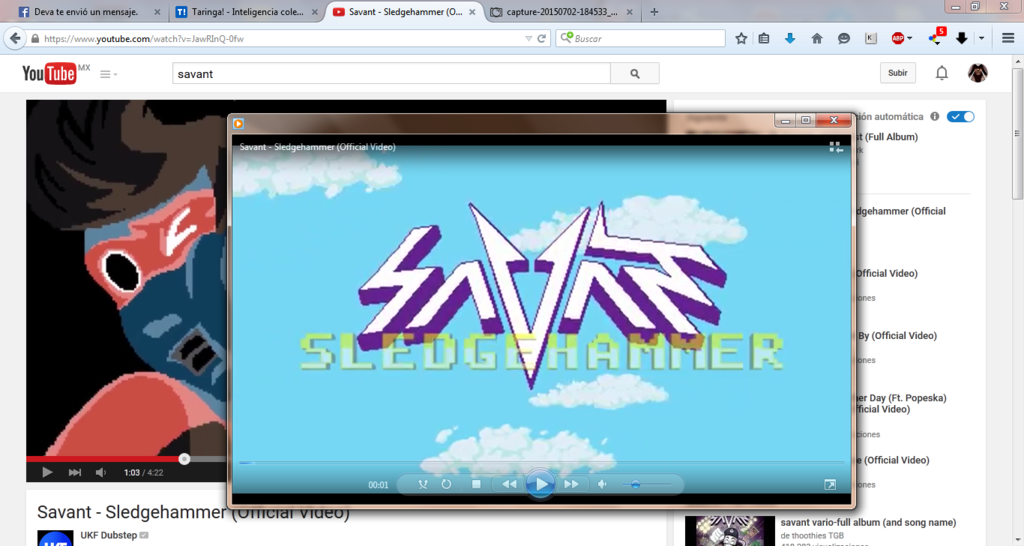
Task: Switch Media Player to Library view
Action: tap(835, 148)
